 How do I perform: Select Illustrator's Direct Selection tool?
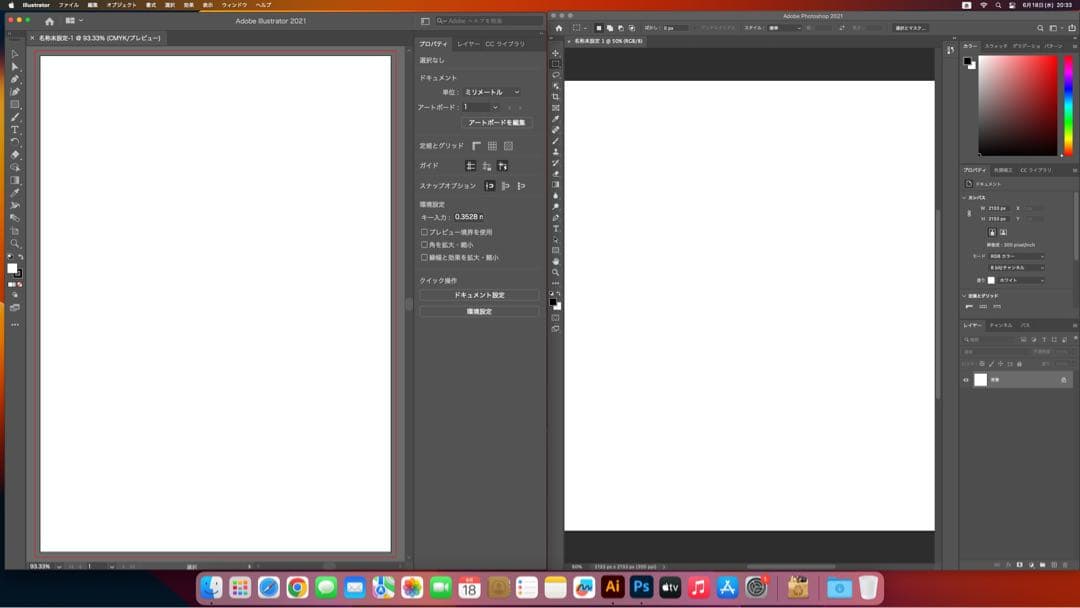point(15,66)
